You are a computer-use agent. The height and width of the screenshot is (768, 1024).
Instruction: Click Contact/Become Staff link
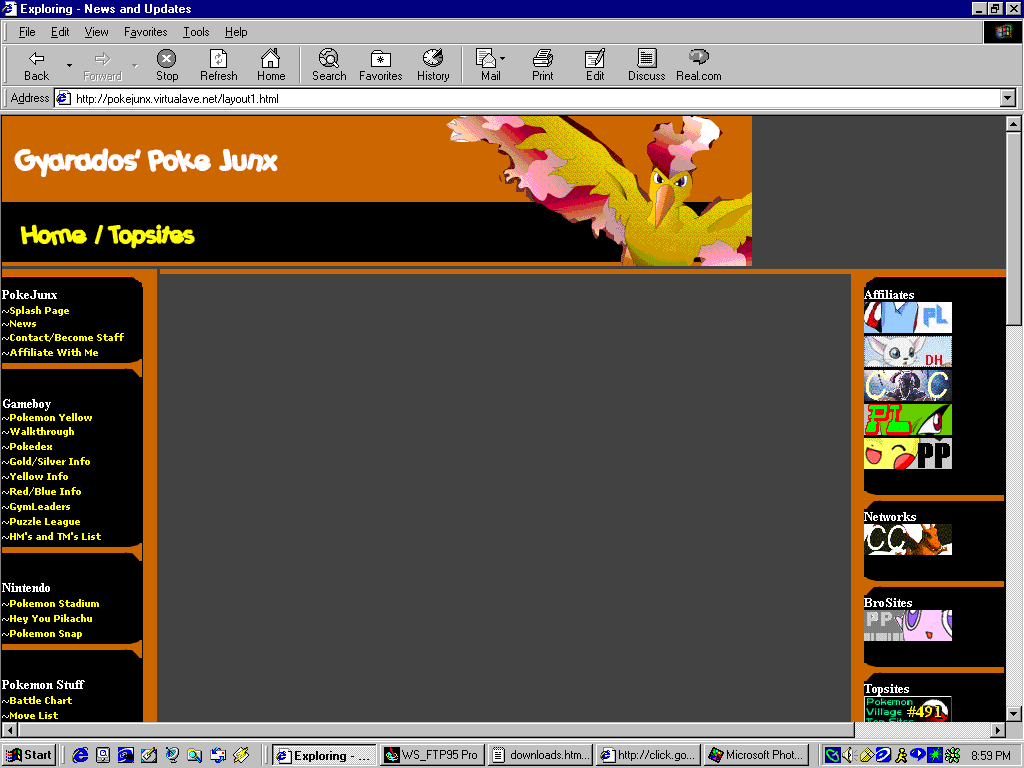click(x=66, y=338)
